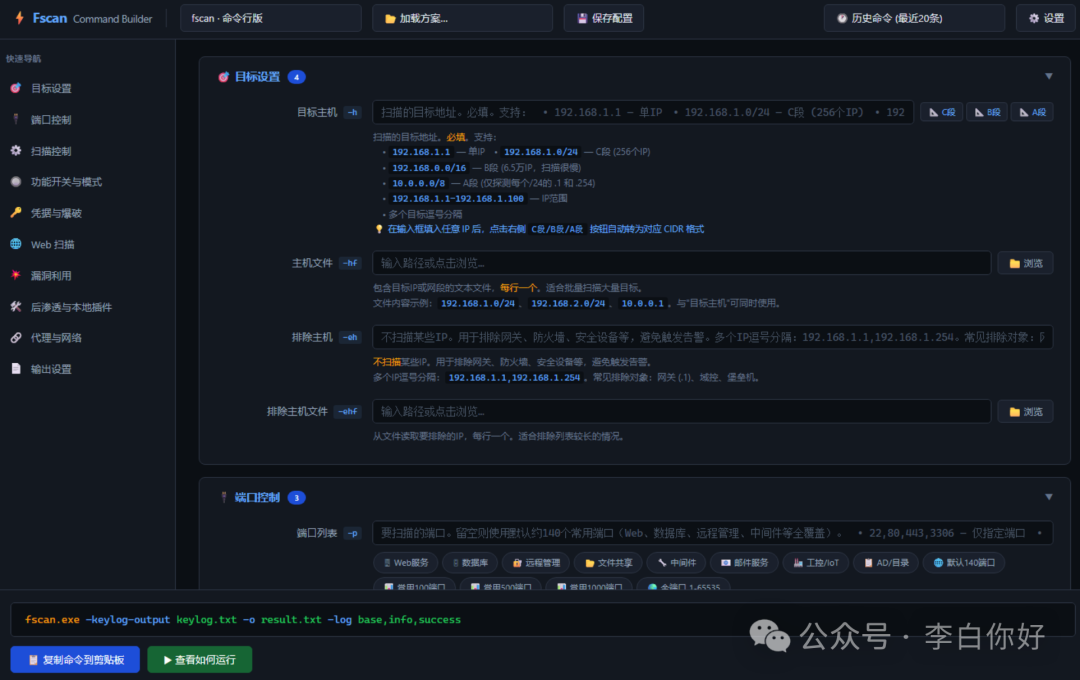Viewport: 1080px width, 680px height.
Task: Click the -p flag tag
Action: (x=353, y=533)
